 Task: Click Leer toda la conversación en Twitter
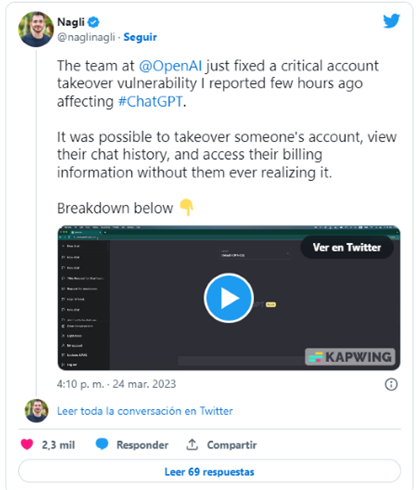coord(145,411)
